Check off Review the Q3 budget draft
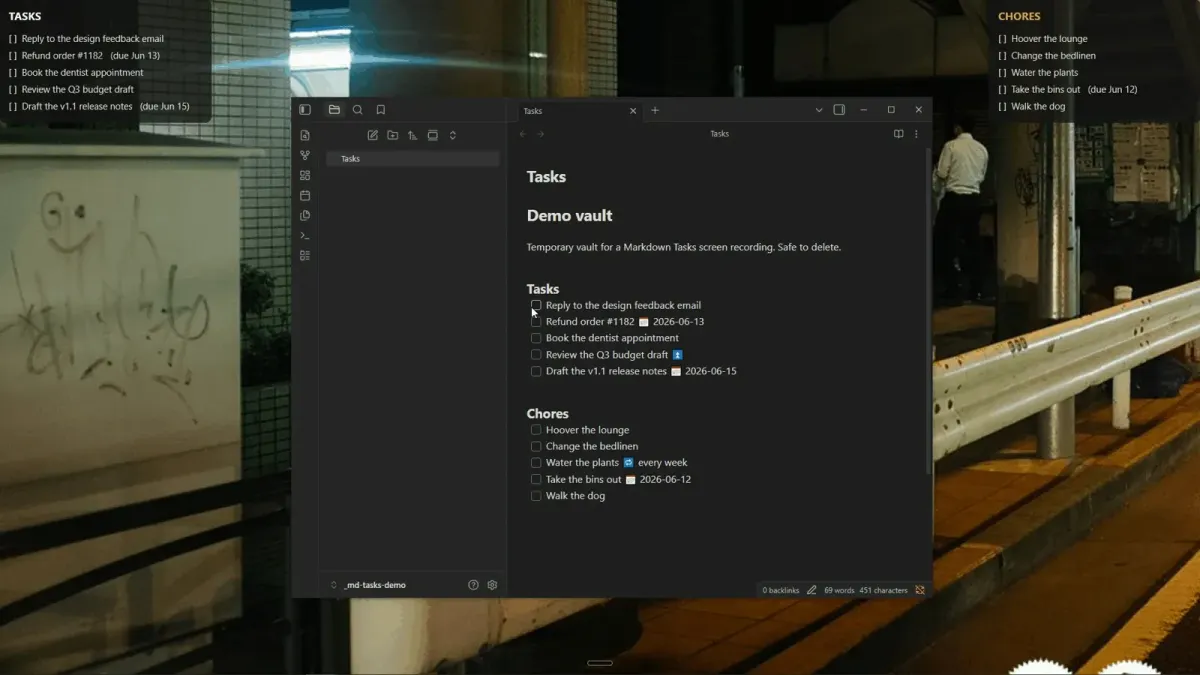The height and width of the screenshot is (675, 1200). (x=536, y=355)
